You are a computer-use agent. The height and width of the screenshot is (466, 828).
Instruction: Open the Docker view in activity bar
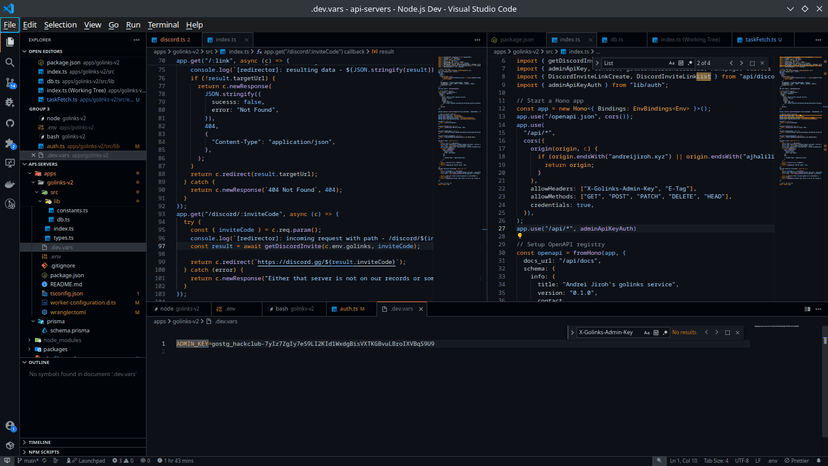pyautogui.click(x=10, y=184)
